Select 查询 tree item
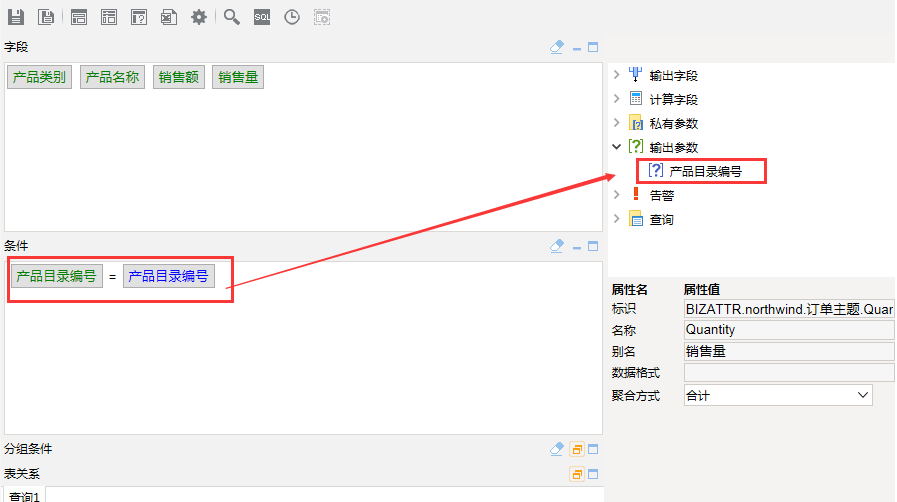This screenshot has height=502, width=897. point(661,220)
